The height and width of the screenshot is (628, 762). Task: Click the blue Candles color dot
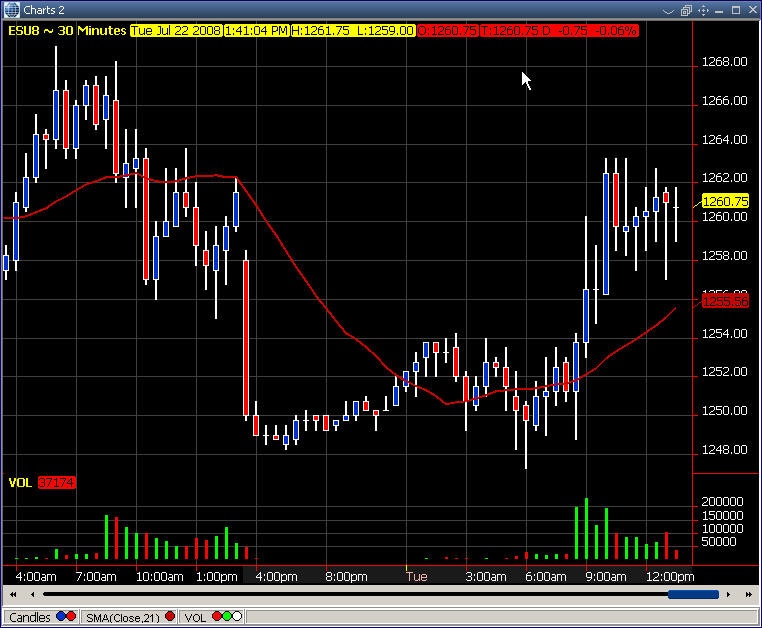[61, 617]
